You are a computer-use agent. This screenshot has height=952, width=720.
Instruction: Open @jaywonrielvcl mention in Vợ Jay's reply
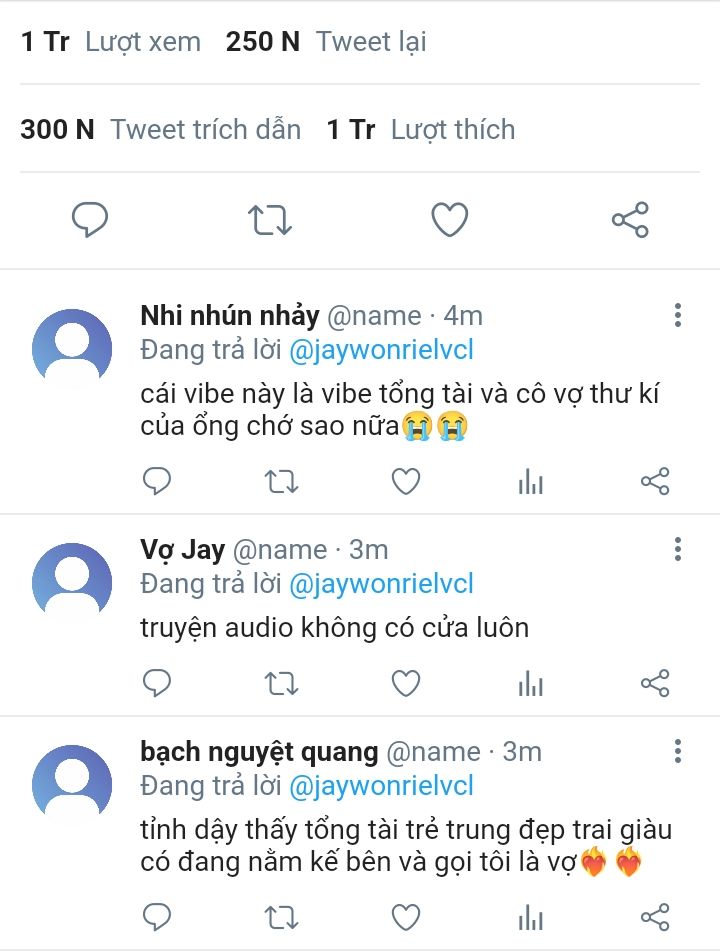(x=381, y=584)
